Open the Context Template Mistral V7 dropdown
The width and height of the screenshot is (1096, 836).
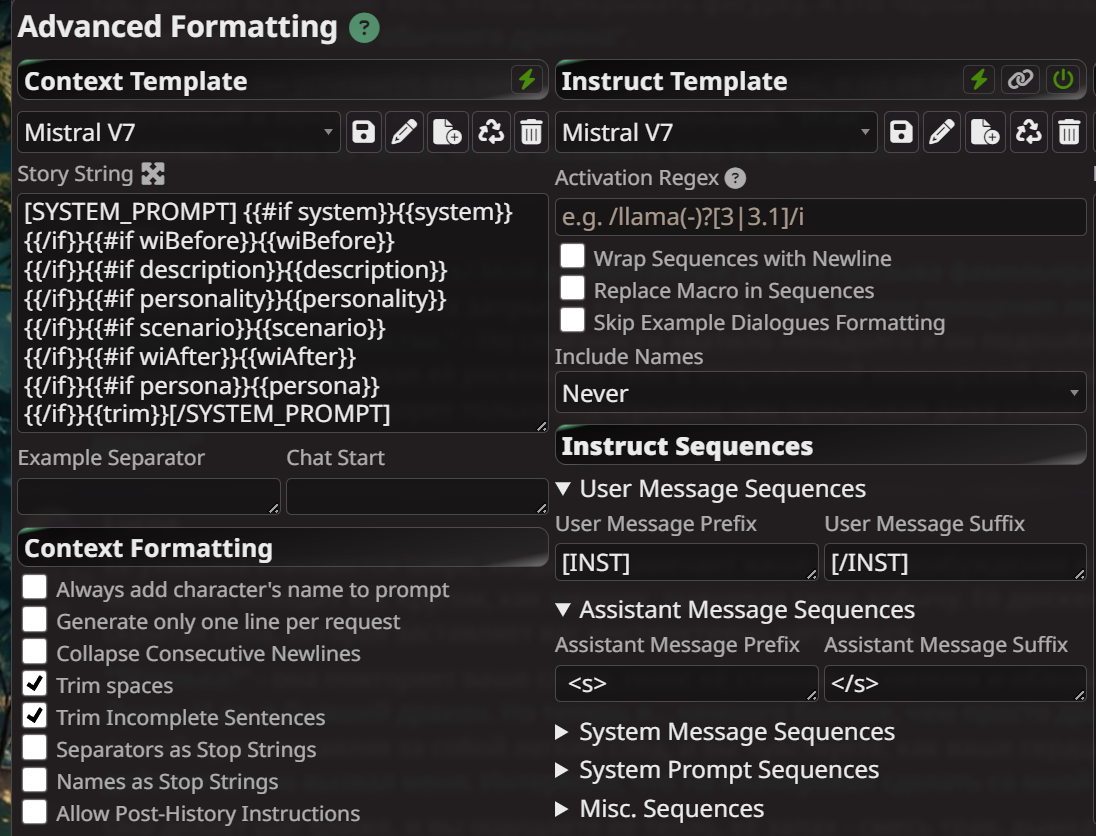[179, 132]
